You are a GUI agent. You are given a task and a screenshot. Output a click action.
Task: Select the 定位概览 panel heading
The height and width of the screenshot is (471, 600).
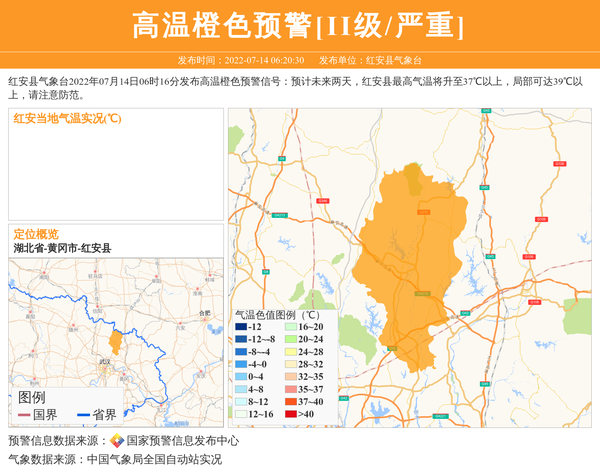tap(36, 234)
